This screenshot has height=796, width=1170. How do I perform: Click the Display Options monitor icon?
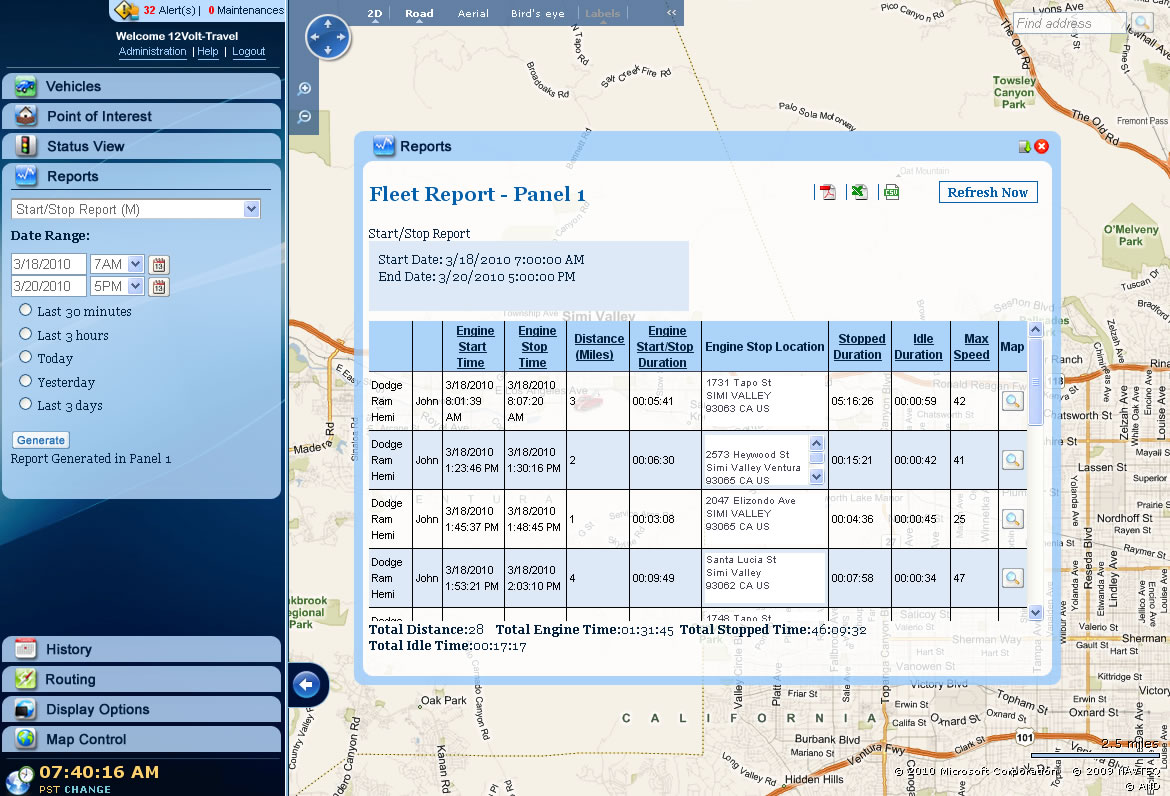pos(25,708)
